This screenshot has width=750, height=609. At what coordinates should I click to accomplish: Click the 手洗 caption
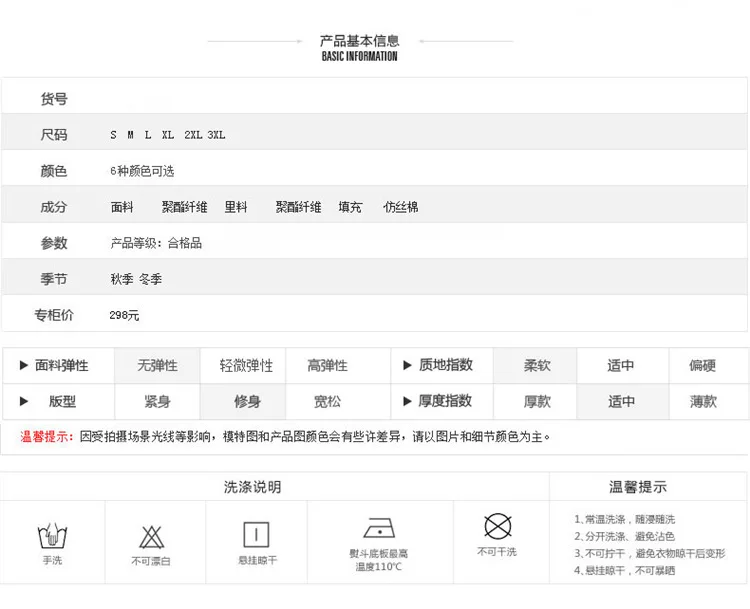pyautogui.click(x=53, y=560)
